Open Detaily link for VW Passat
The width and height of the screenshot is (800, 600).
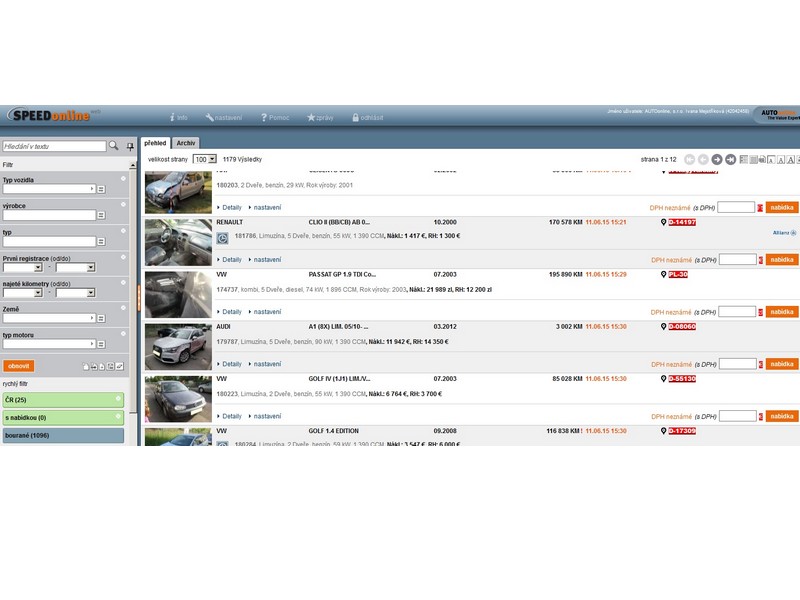(229, 312)
